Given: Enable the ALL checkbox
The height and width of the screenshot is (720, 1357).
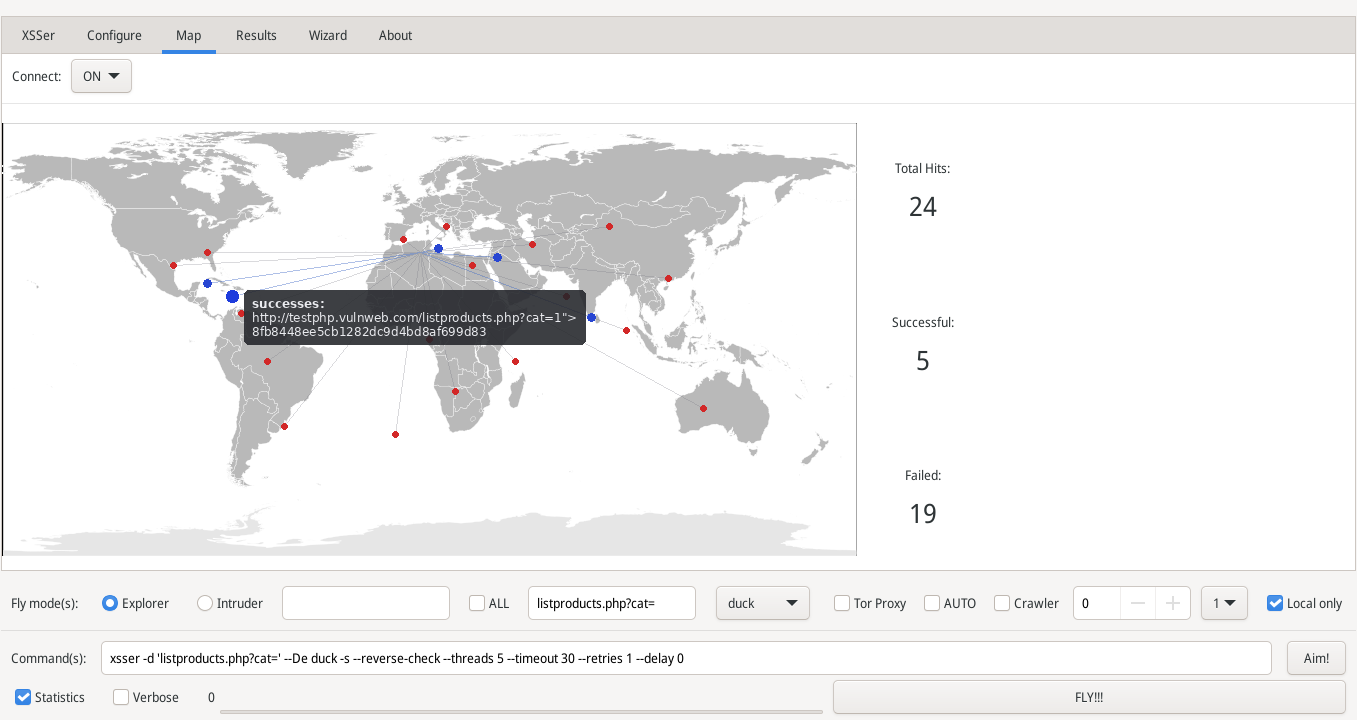Looking at the screenshot, I should [490, 603].
